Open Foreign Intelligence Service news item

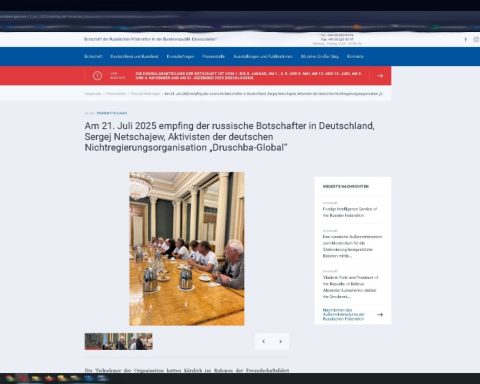tap(350, 212)
